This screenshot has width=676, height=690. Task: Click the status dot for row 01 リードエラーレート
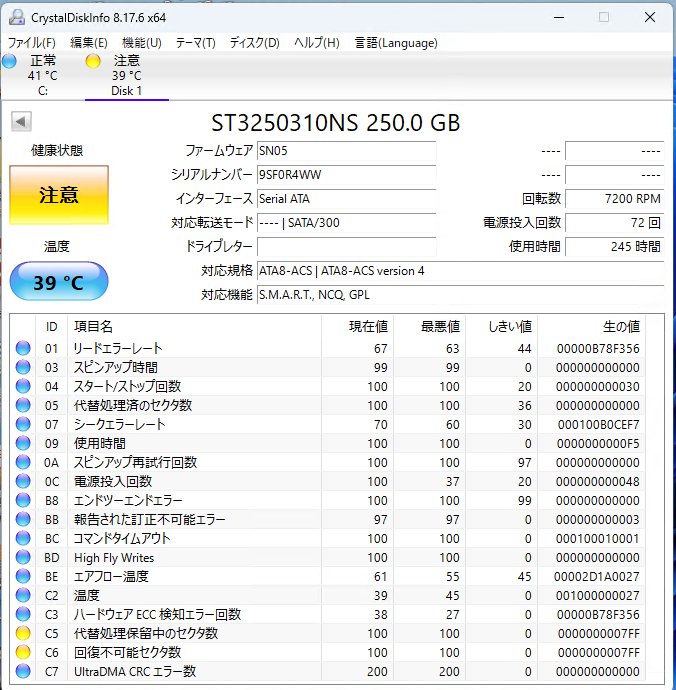pos(23,348)
